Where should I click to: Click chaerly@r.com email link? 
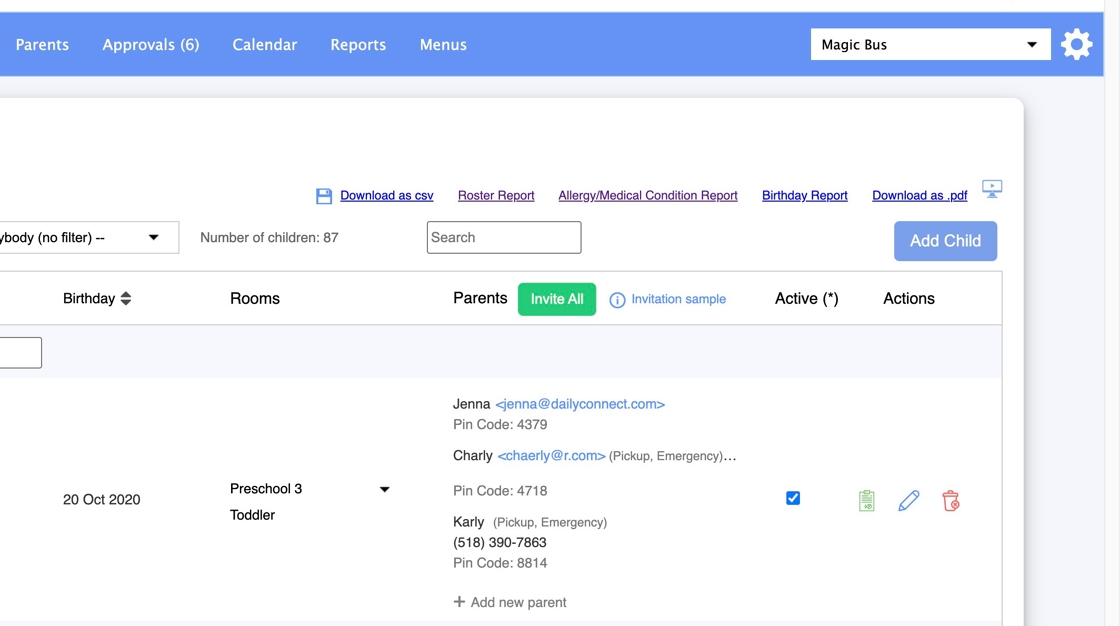click(x=551, y=456)
